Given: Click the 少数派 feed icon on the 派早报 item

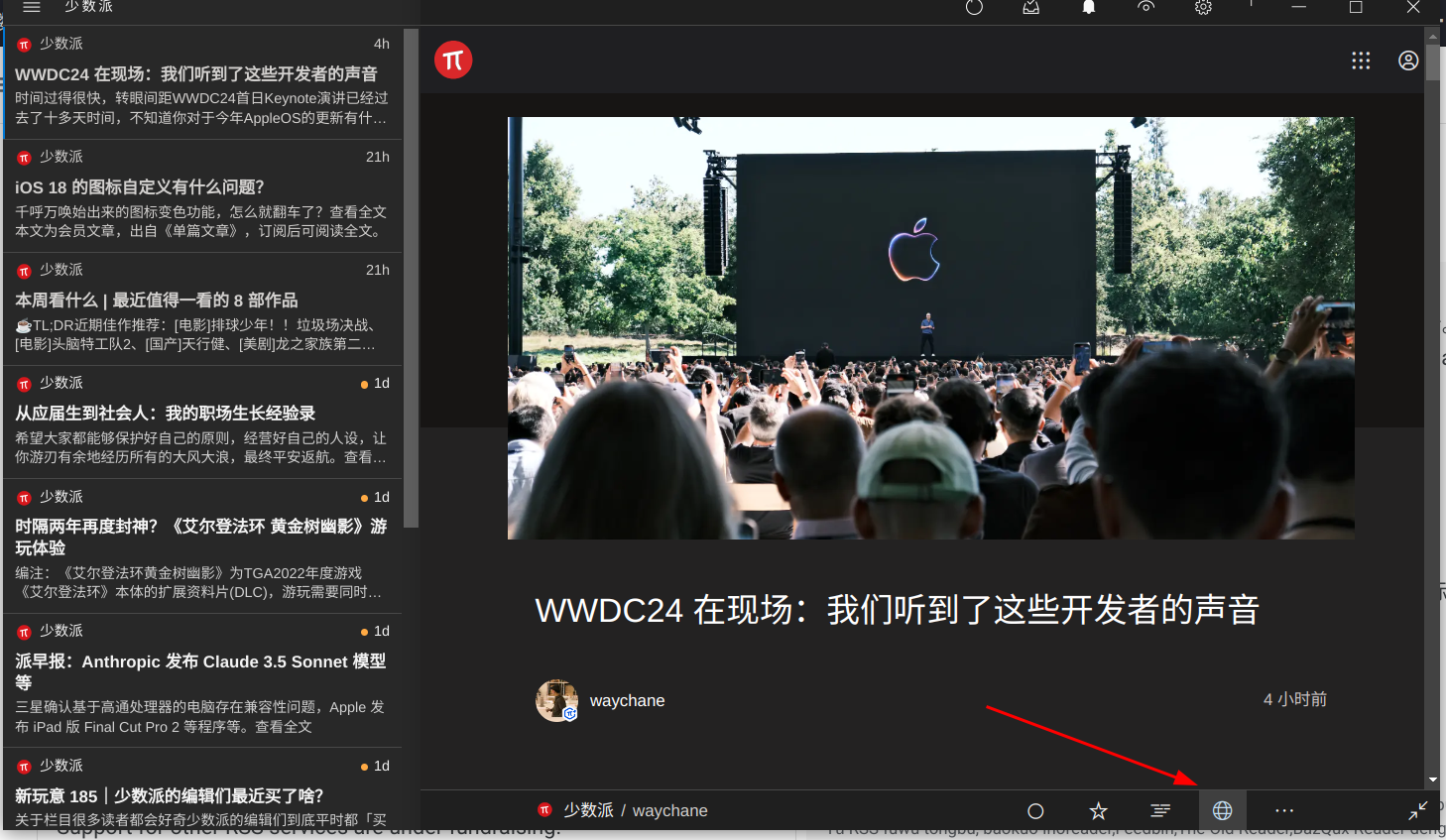Looking at the screenshot, I should point(24,632).
